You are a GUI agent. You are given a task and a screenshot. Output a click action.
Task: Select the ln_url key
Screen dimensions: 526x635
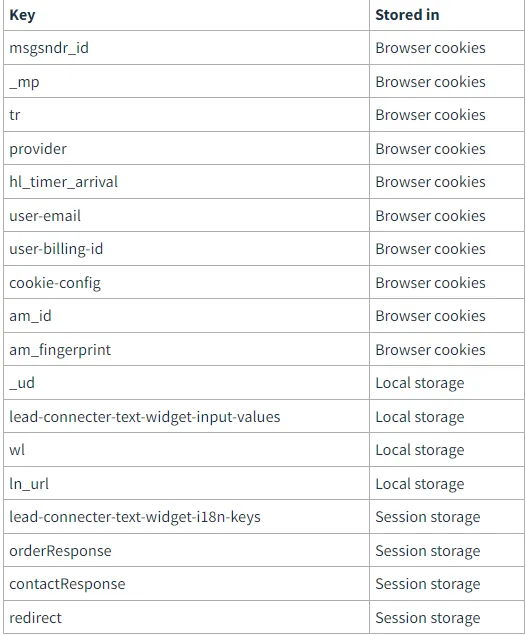pyautogui.click(x=29, y=484)
